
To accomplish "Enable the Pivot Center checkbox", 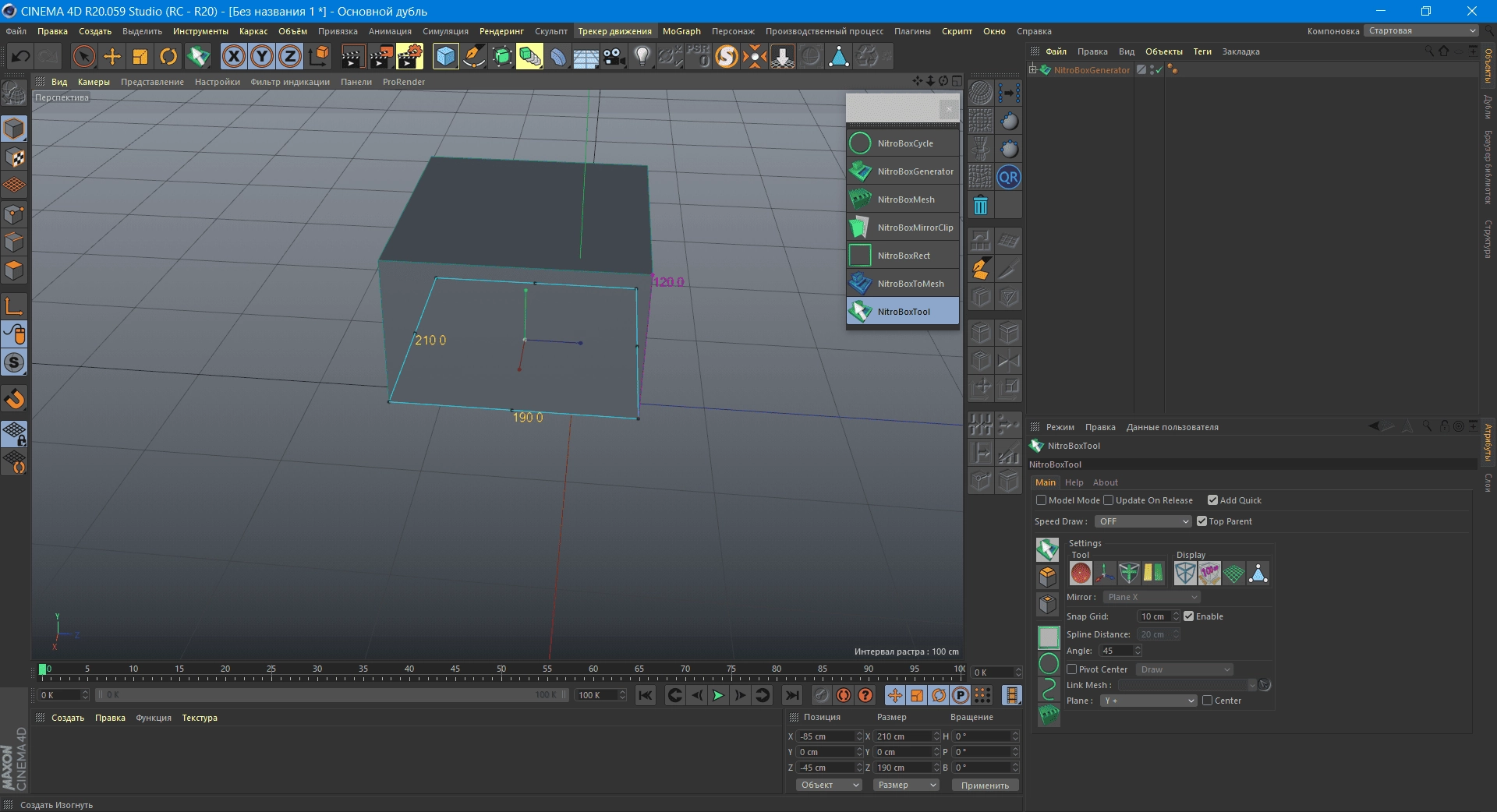I will [x=1071, y=669].
